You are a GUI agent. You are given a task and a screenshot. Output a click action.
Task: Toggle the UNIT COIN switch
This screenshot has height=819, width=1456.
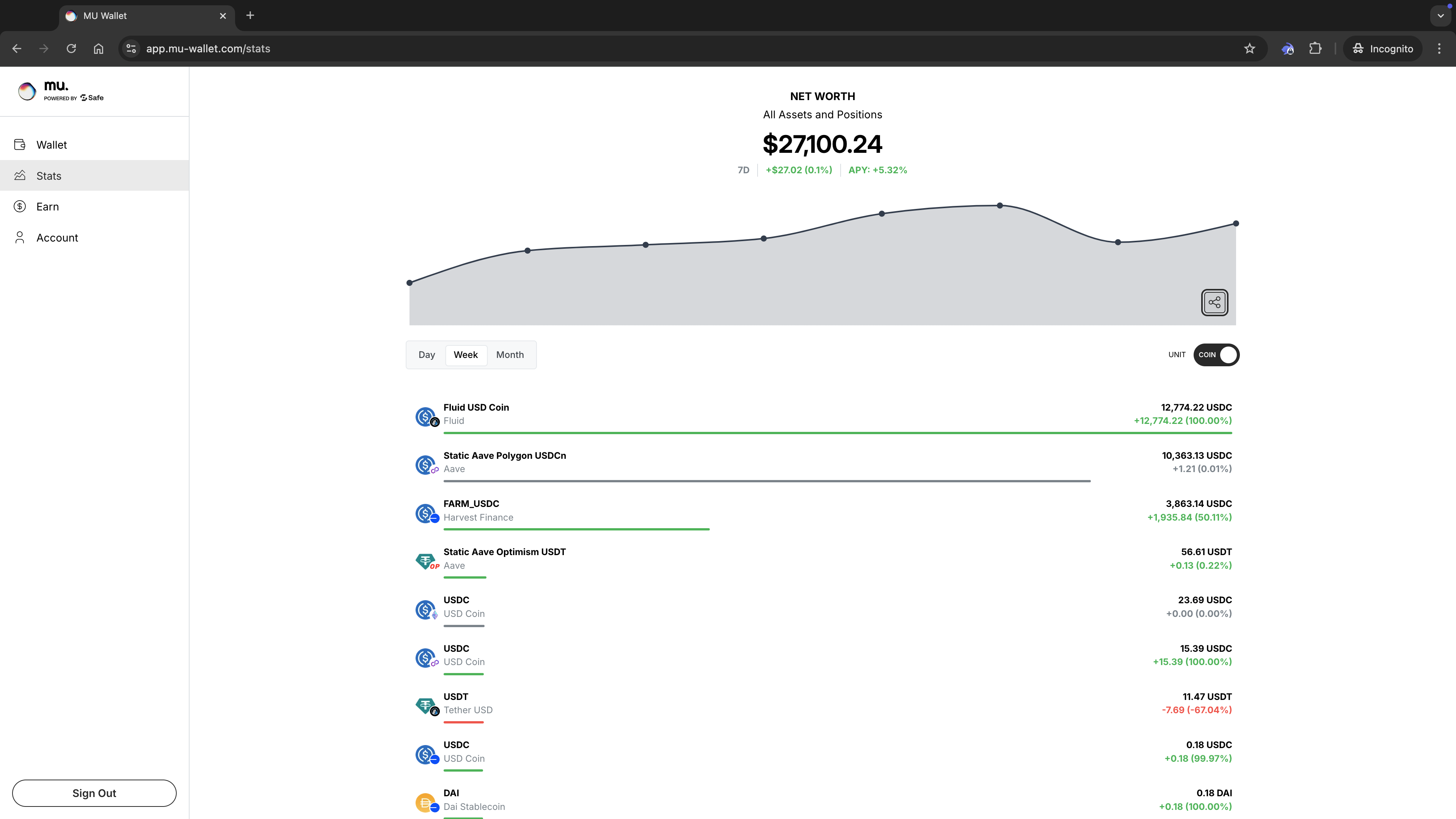1216,355
